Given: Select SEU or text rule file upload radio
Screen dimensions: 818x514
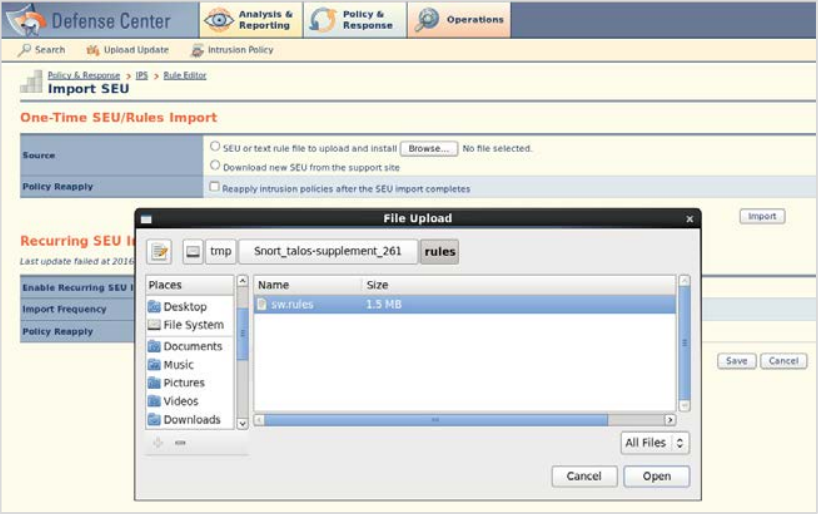Looking at the screenshot, I should tap(215, 146).
